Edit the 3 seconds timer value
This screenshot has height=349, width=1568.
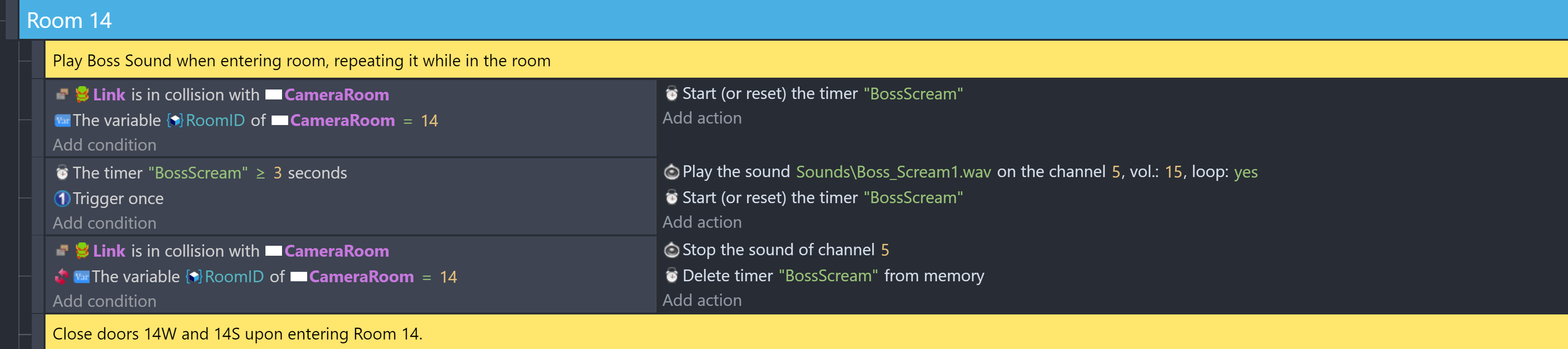coord(278,173)
